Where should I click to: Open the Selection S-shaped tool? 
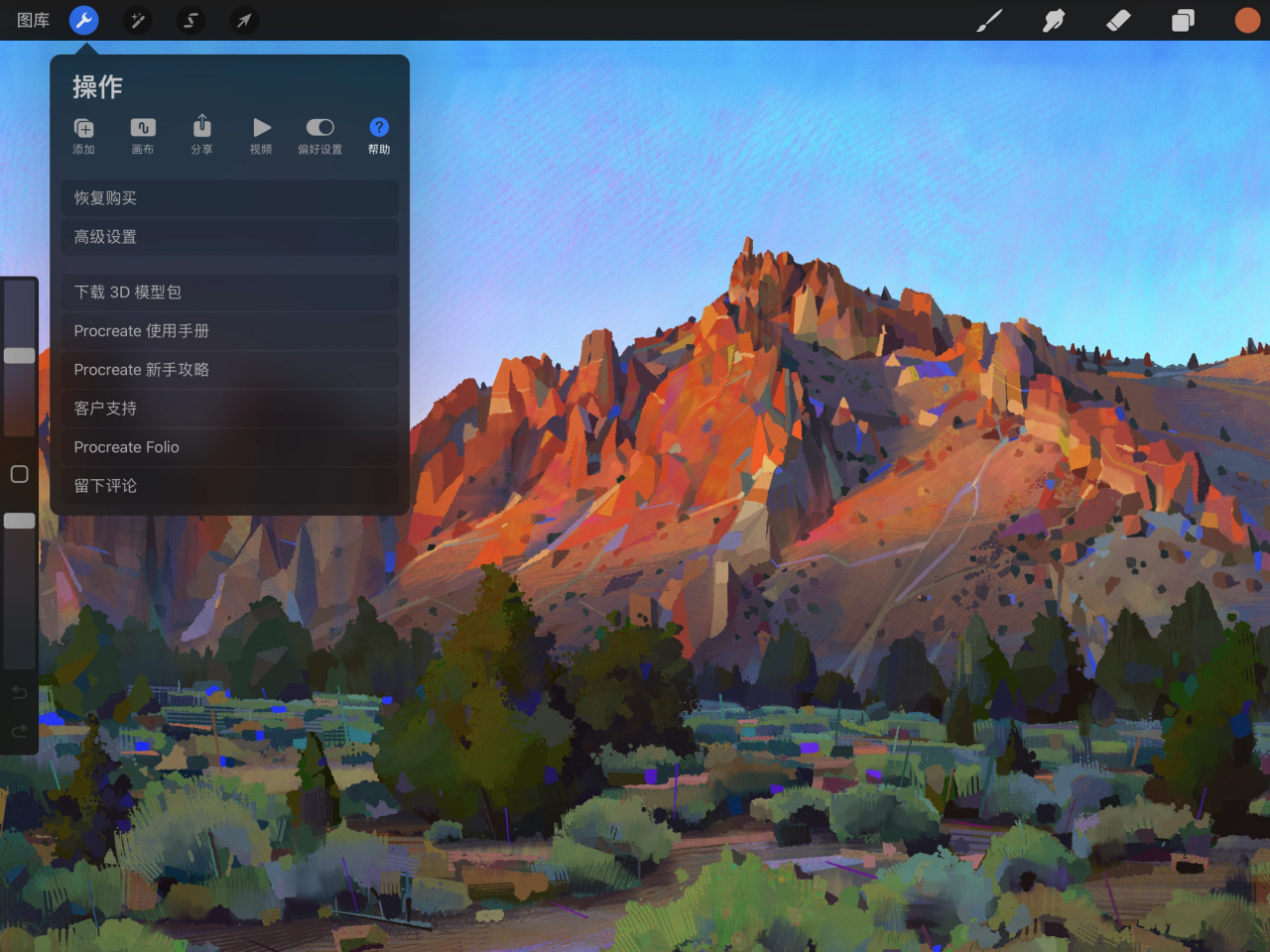click(190, 20)
